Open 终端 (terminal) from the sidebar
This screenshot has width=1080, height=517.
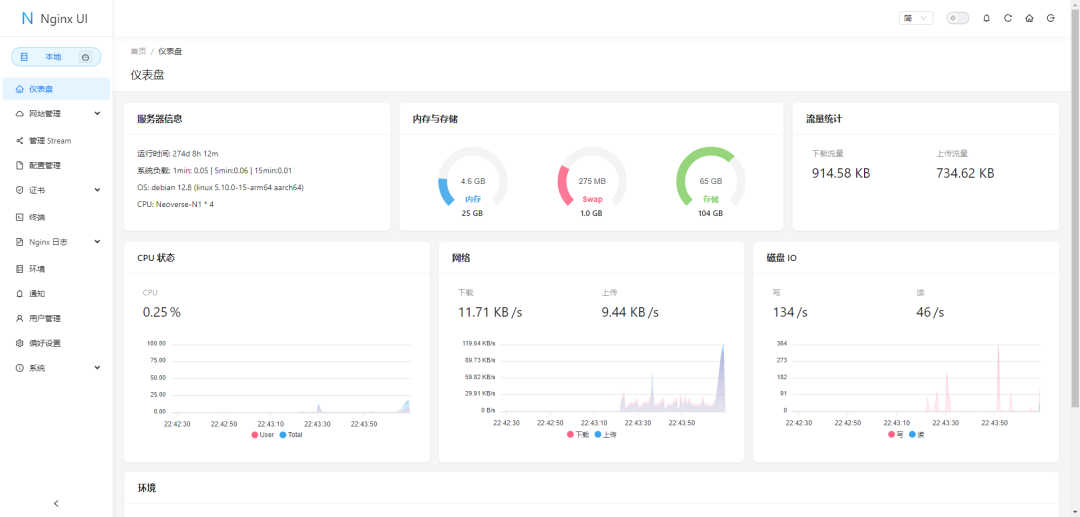(x=37, y=217)
